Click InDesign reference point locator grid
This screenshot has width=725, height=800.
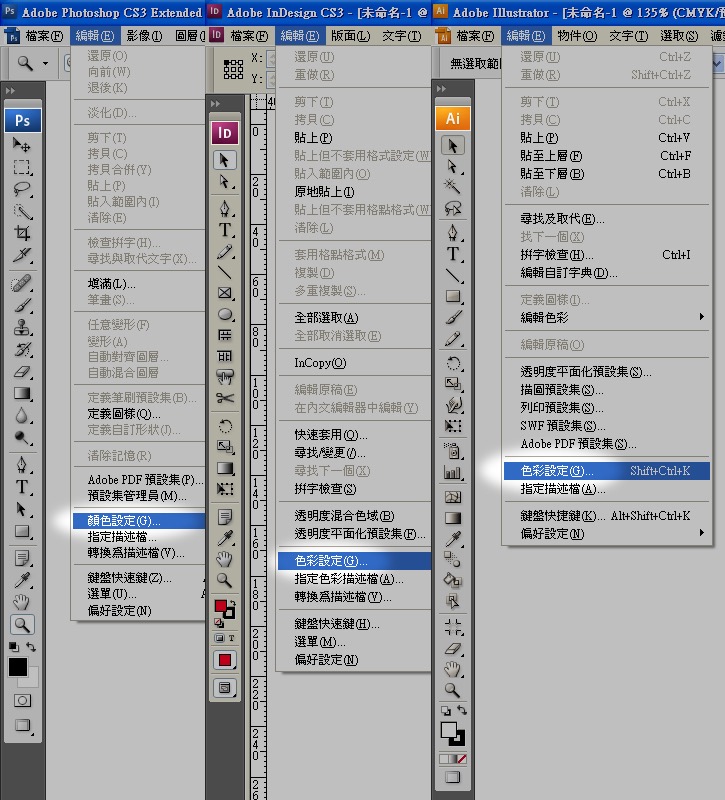[233, 69]
